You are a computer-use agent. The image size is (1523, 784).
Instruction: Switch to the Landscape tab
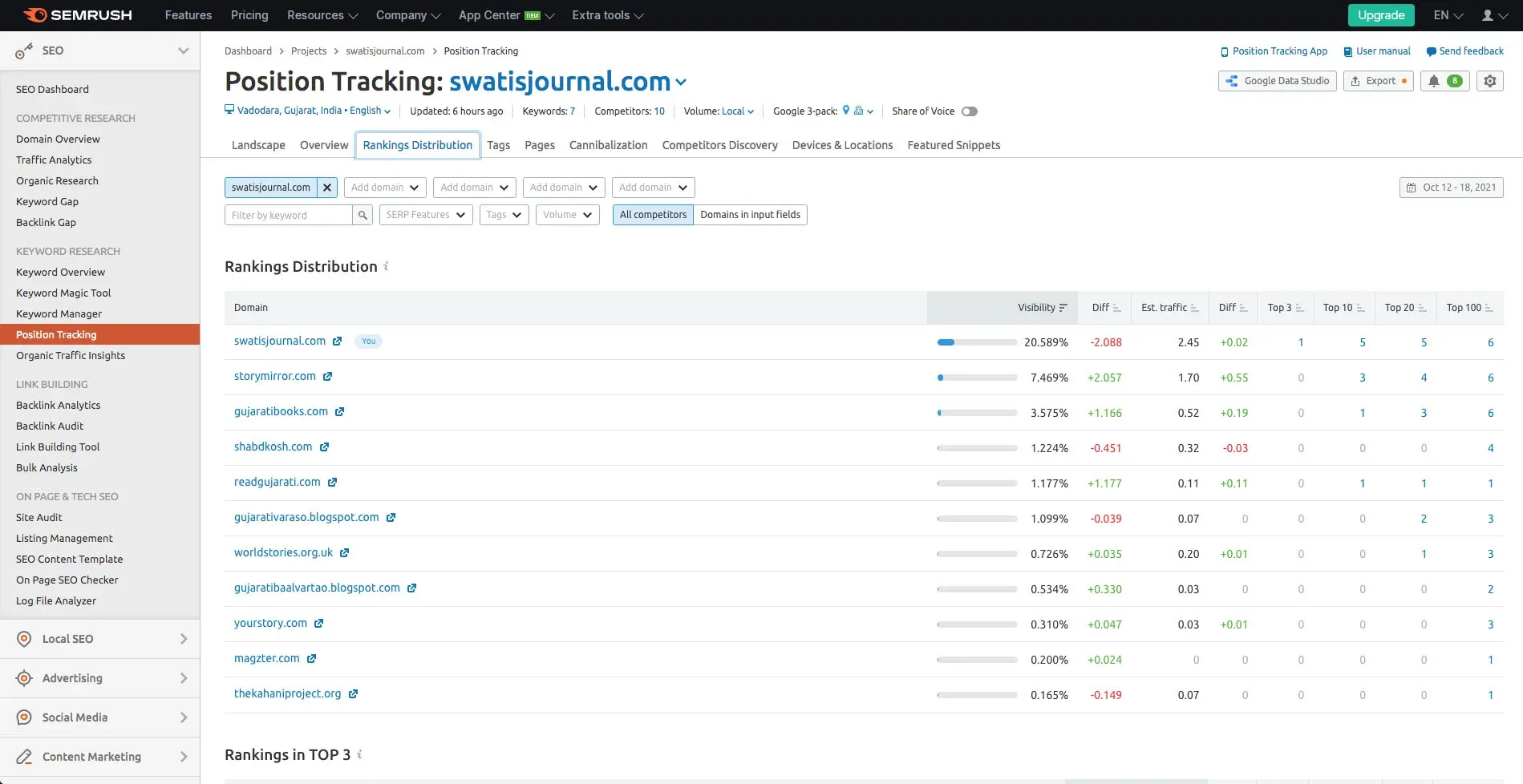(x=258, y=145)
